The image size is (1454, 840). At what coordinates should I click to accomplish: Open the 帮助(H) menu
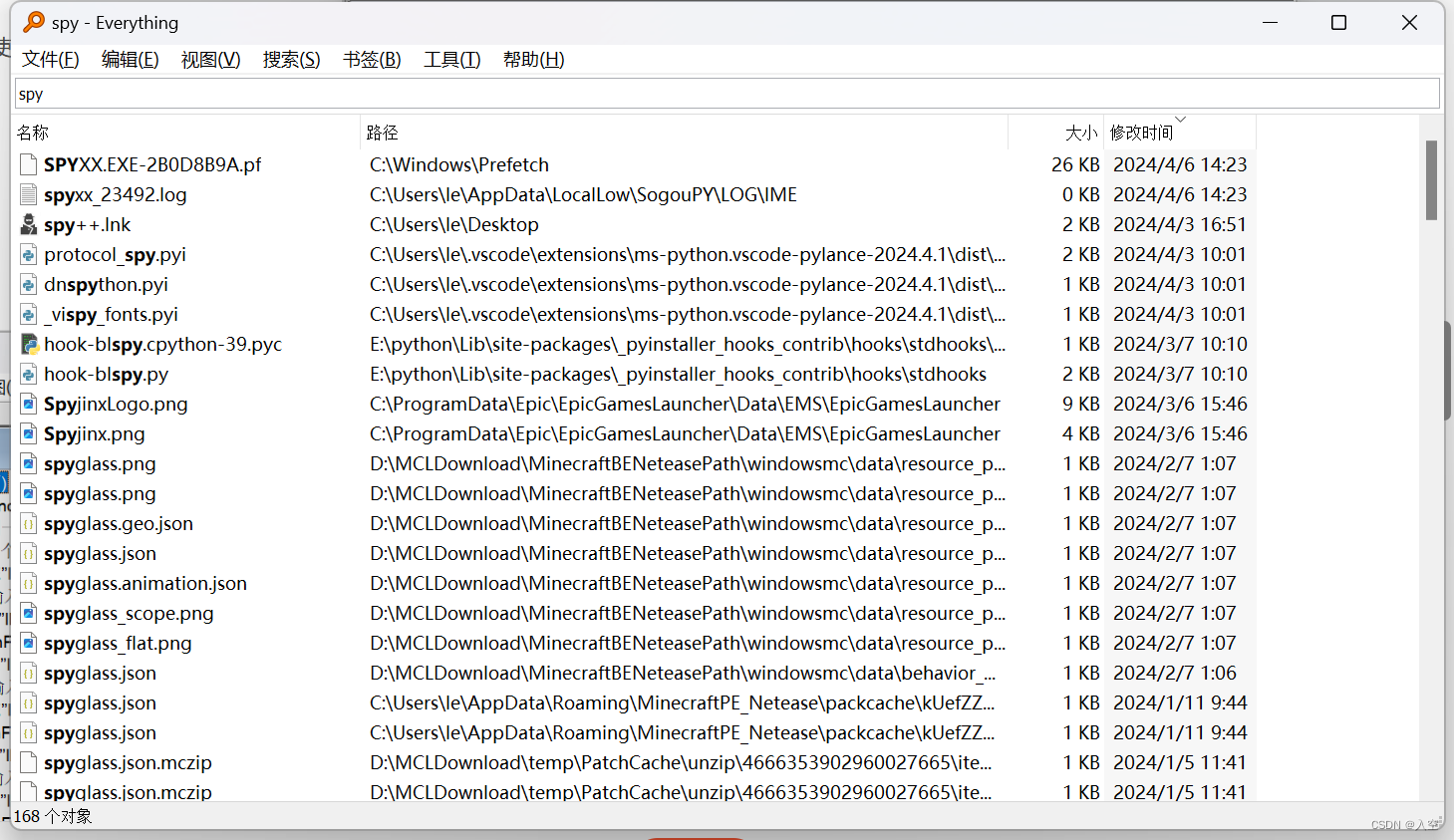point(533,60)
